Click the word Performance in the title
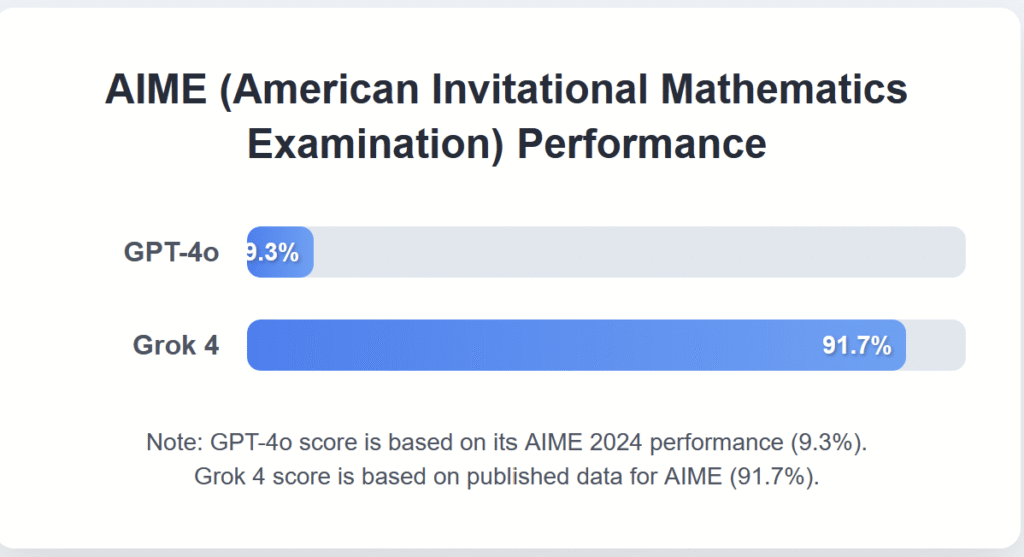The height and width of the screenshot is (557, 1024). point(641,144)
